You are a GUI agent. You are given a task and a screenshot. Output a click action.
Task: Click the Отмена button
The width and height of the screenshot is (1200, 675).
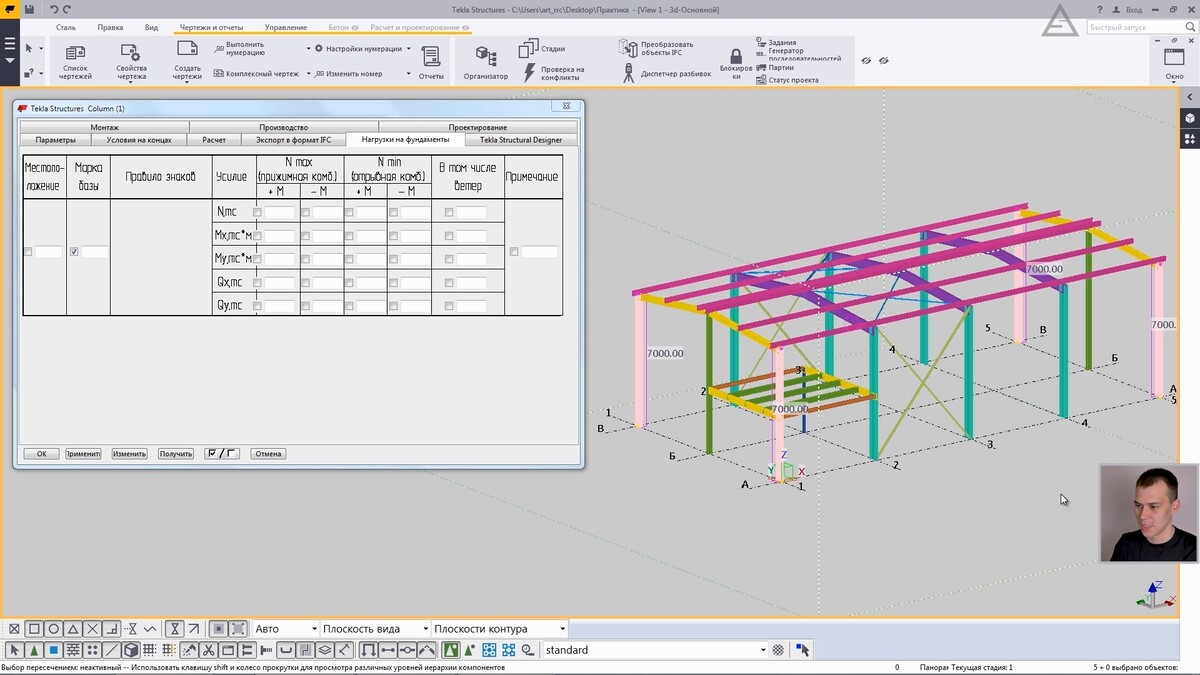268,453
